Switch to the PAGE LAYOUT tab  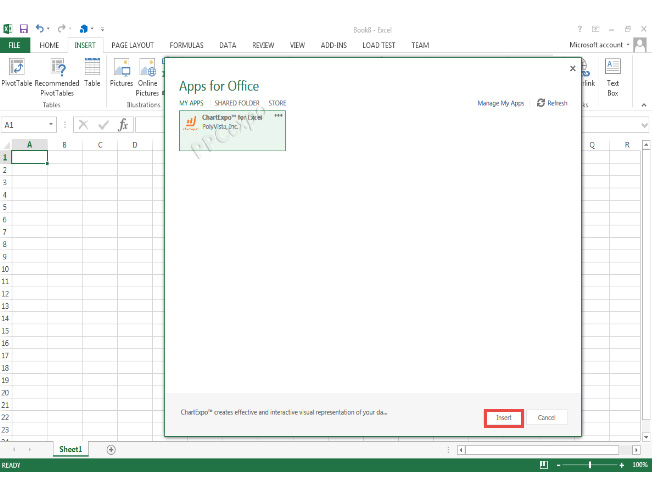click(x=133, y=45)
